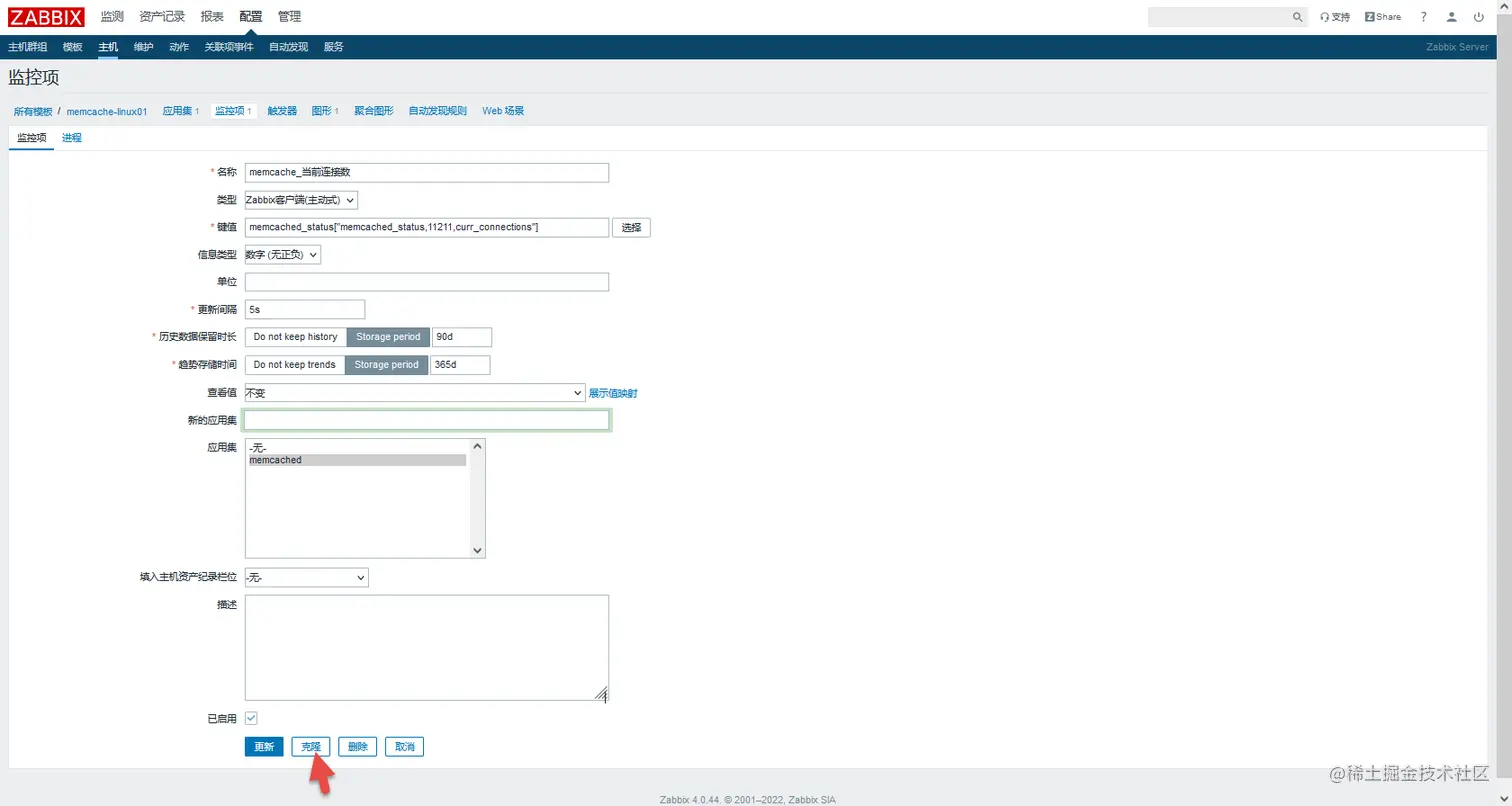Select Do not keep trends
Screen dimensions: 1512x806
295,365
